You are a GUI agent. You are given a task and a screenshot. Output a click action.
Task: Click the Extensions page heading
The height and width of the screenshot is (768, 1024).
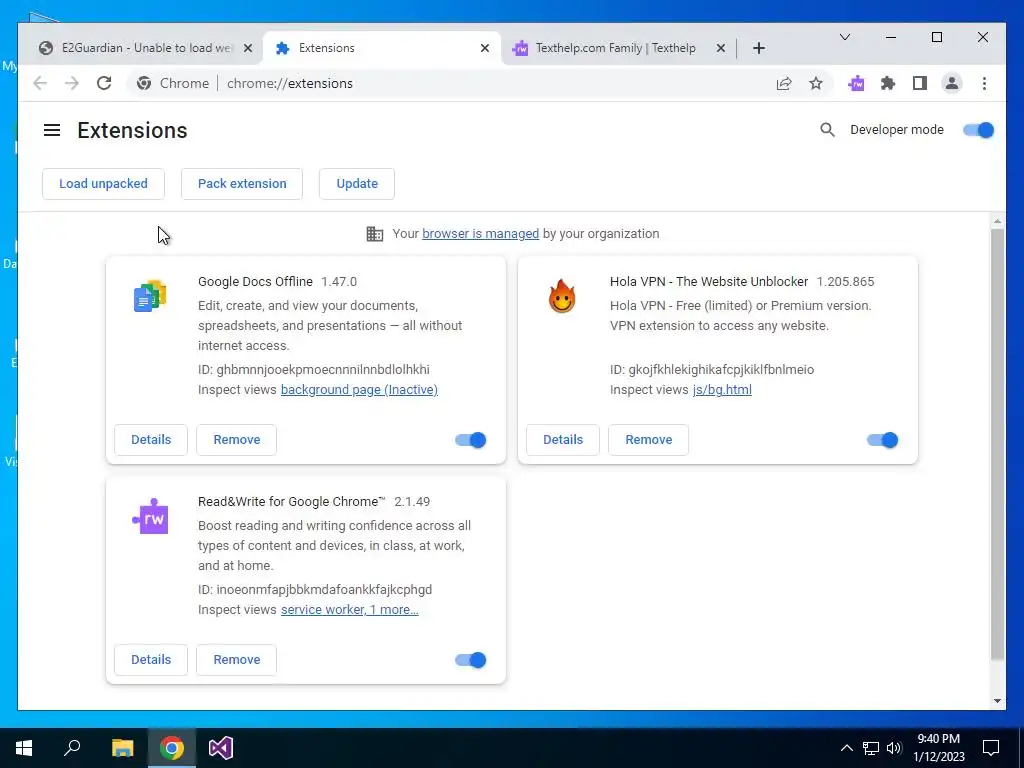coord(133,131)
